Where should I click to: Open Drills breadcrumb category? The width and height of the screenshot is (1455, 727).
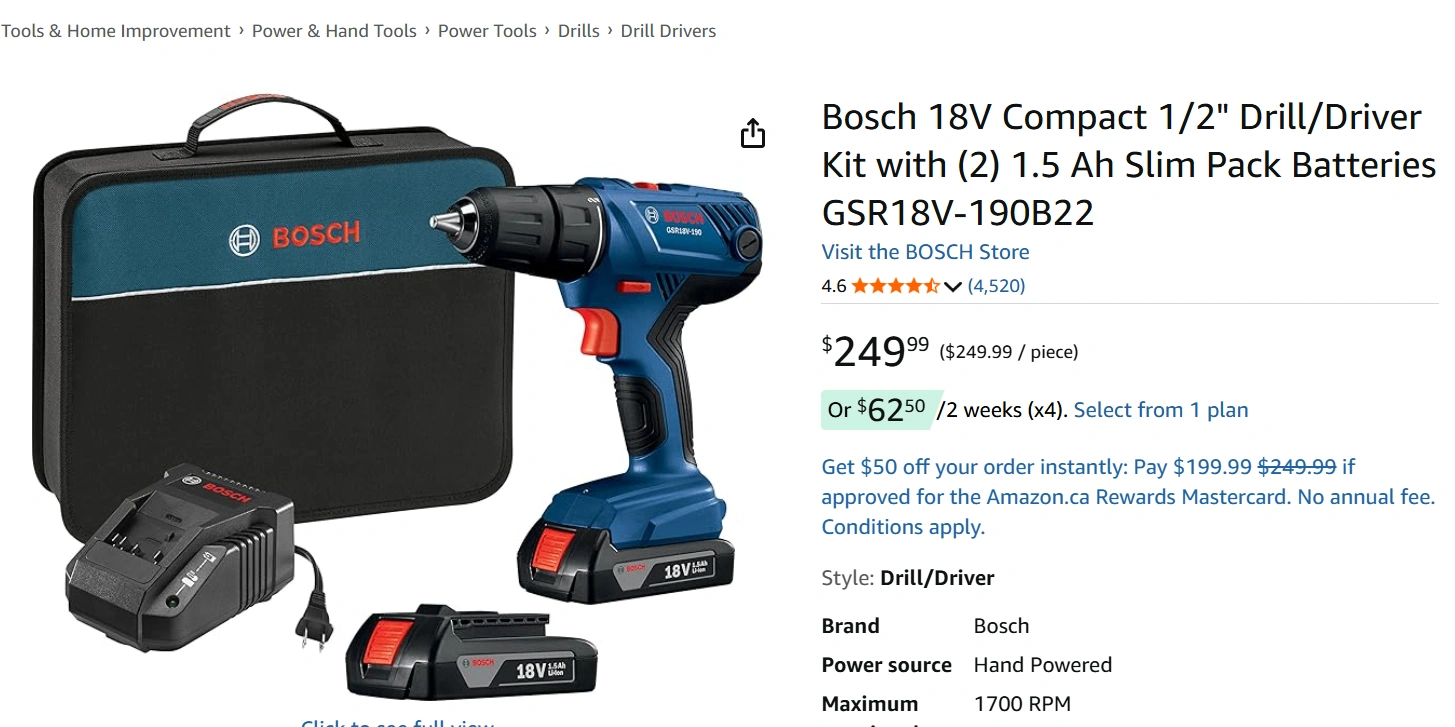579,31
